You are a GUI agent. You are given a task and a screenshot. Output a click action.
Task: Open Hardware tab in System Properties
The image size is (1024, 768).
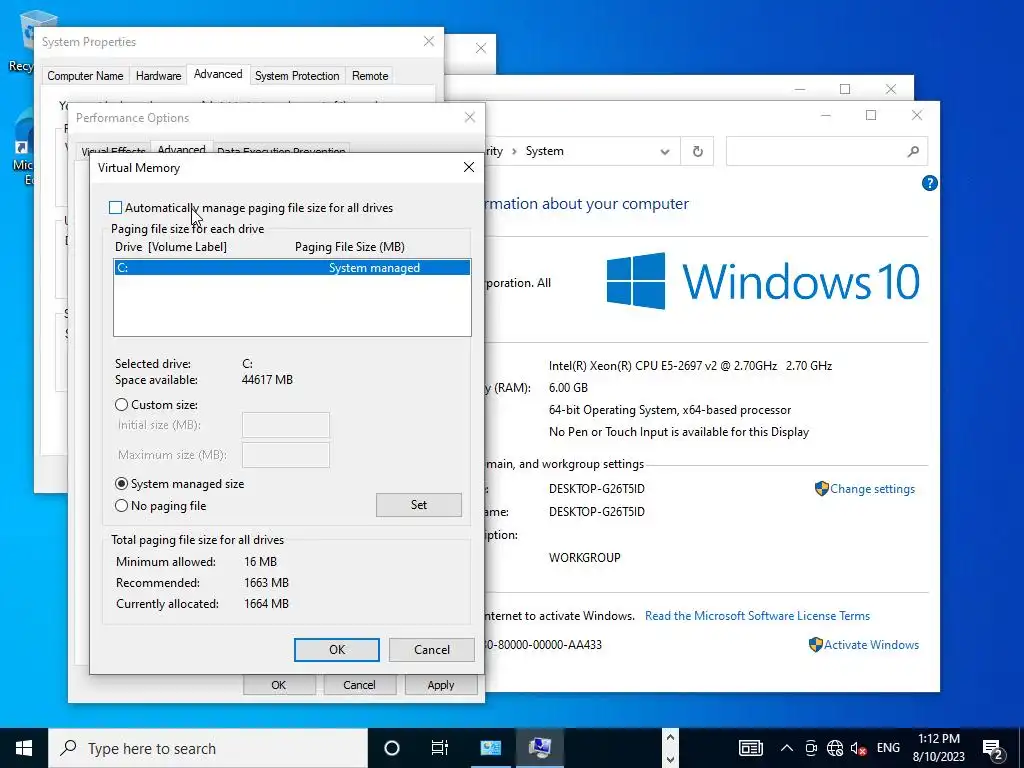point(159,76)
